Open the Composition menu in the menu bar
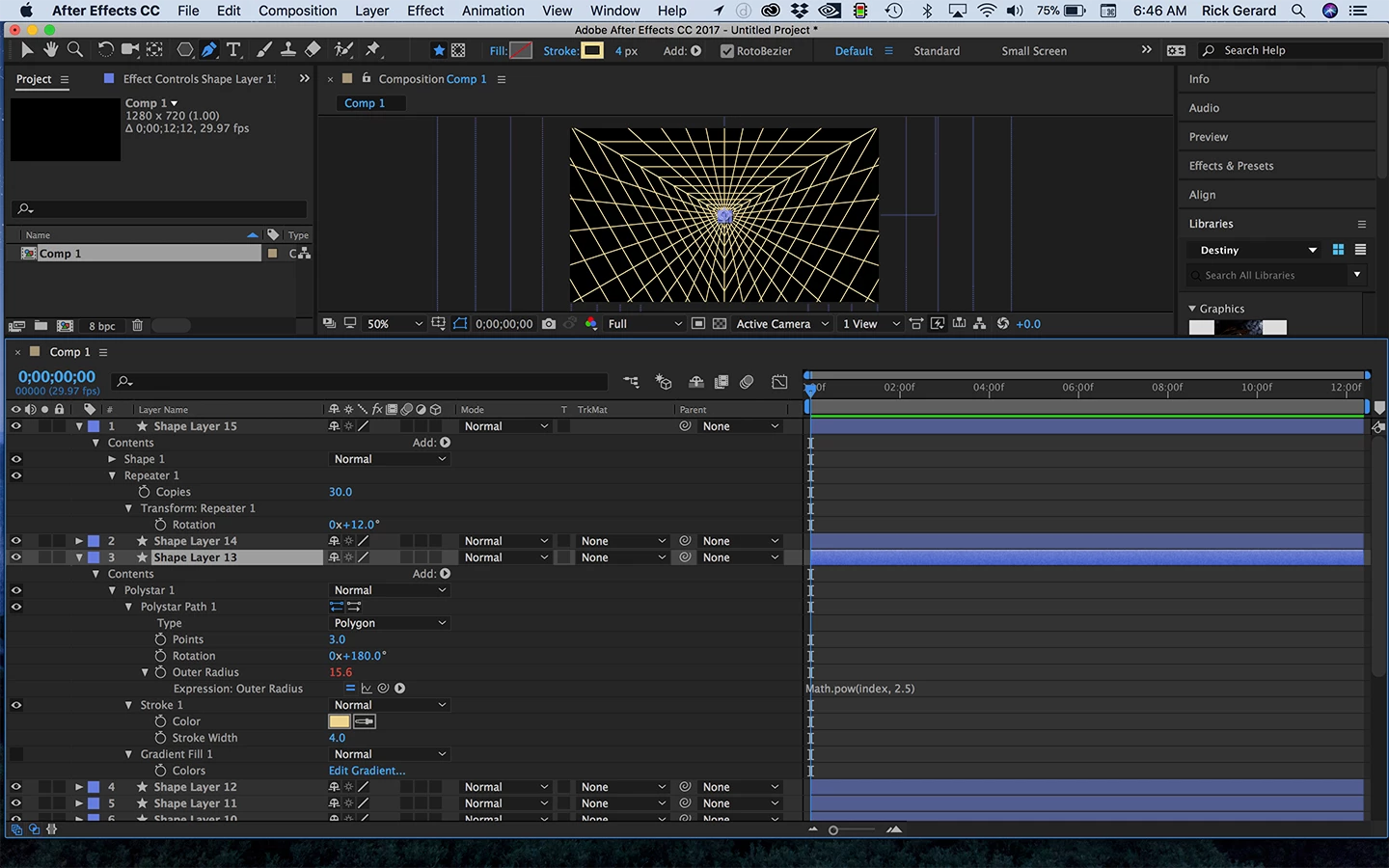 click(x=297, y=11)
